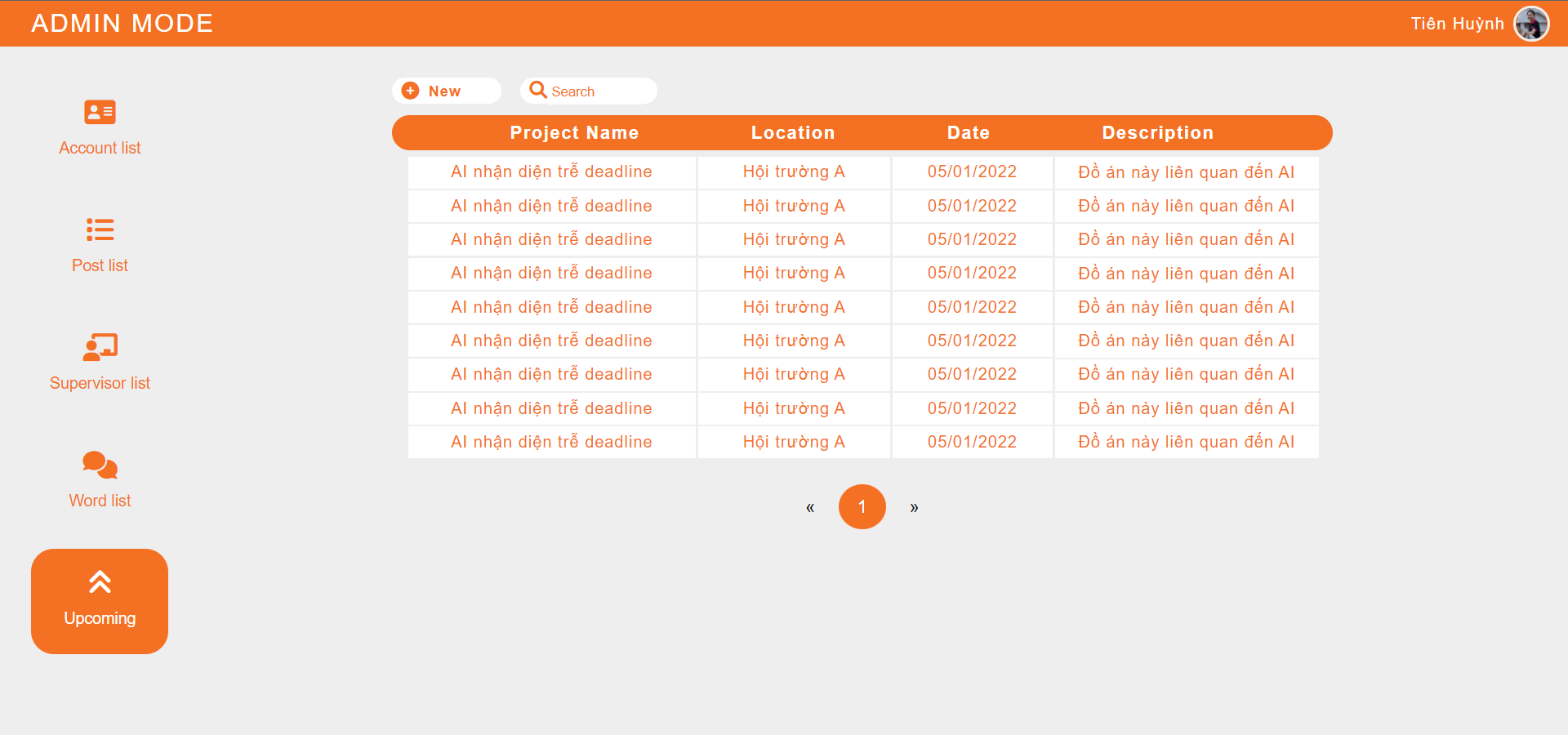Go to the previous page arrow
1568x735 pixels.
(810, 507)
